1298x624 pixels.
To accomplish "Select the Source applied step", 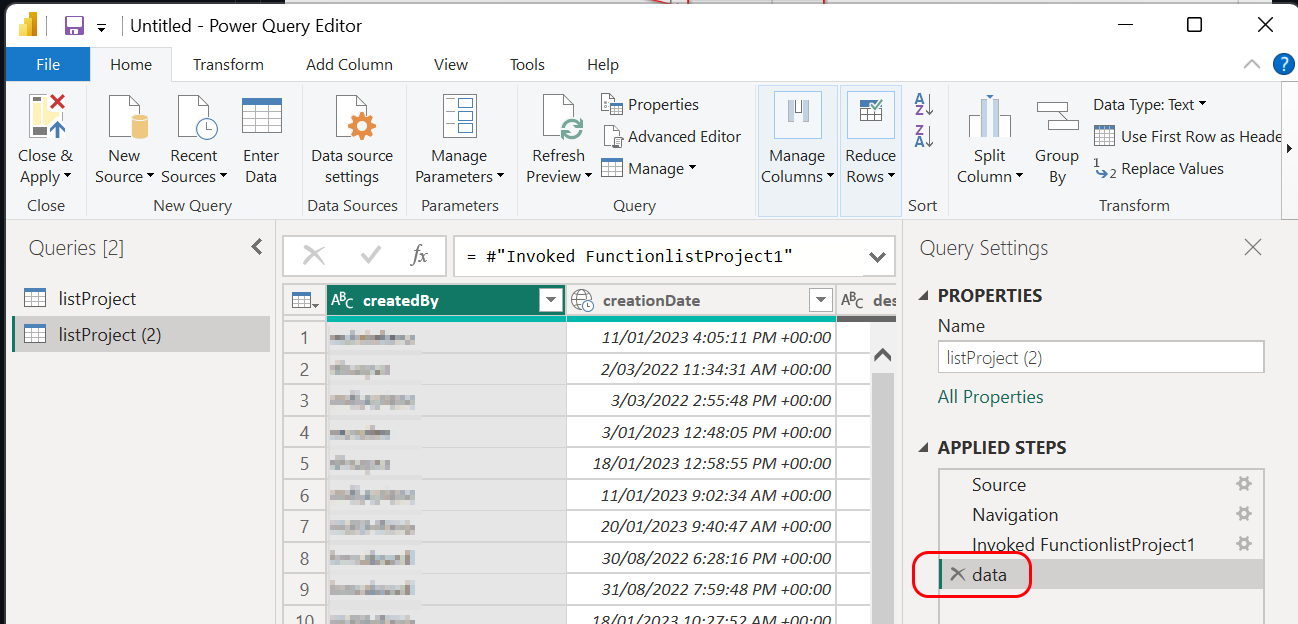I will pos(1101,484).
